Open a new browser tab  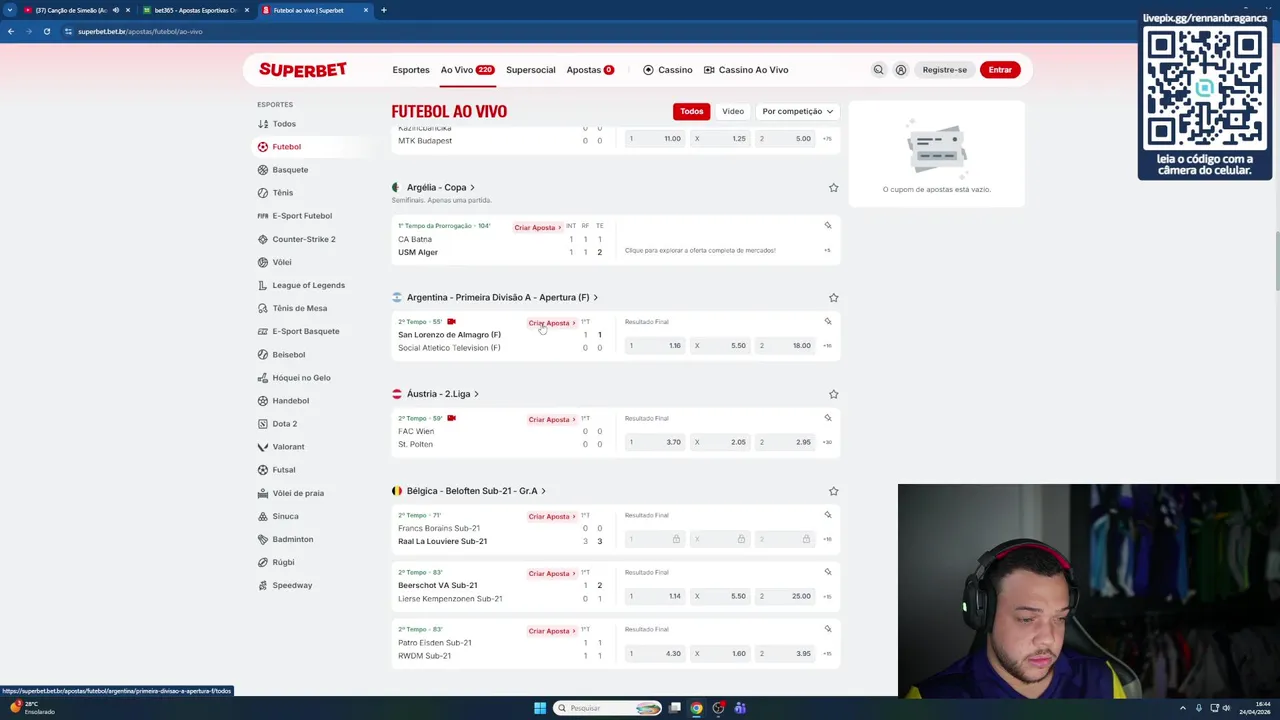coord(383,10)
